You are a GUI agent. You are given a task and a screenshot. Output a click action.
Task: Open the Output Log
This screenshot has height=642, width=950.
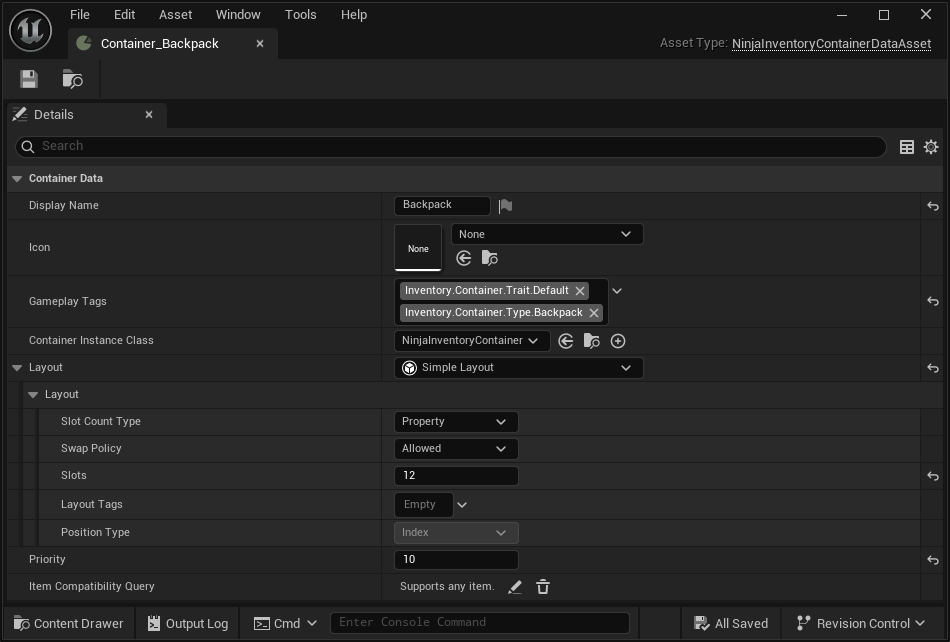188,623
